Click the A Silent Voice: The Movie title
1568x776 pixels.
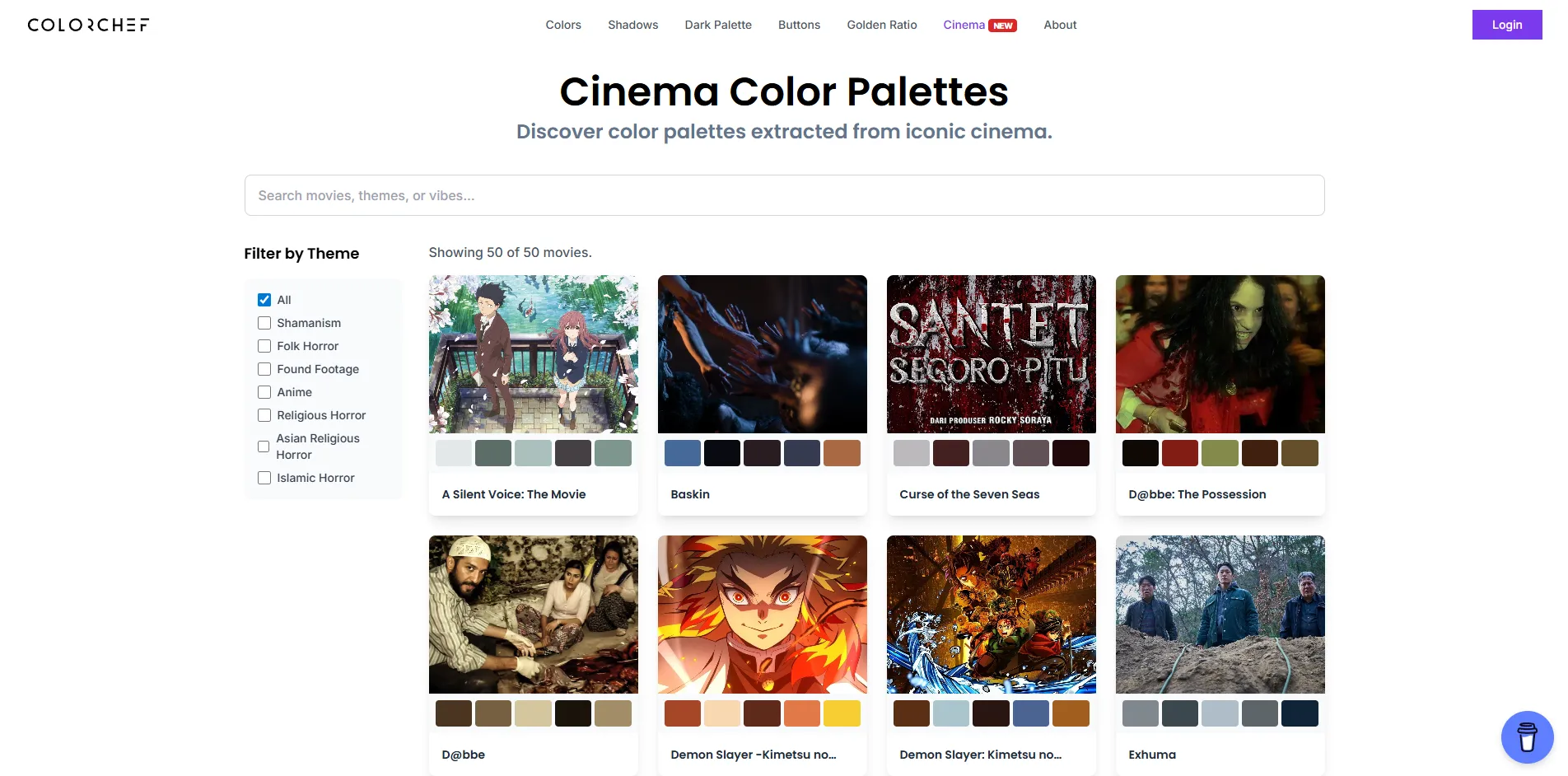(514, 494)
